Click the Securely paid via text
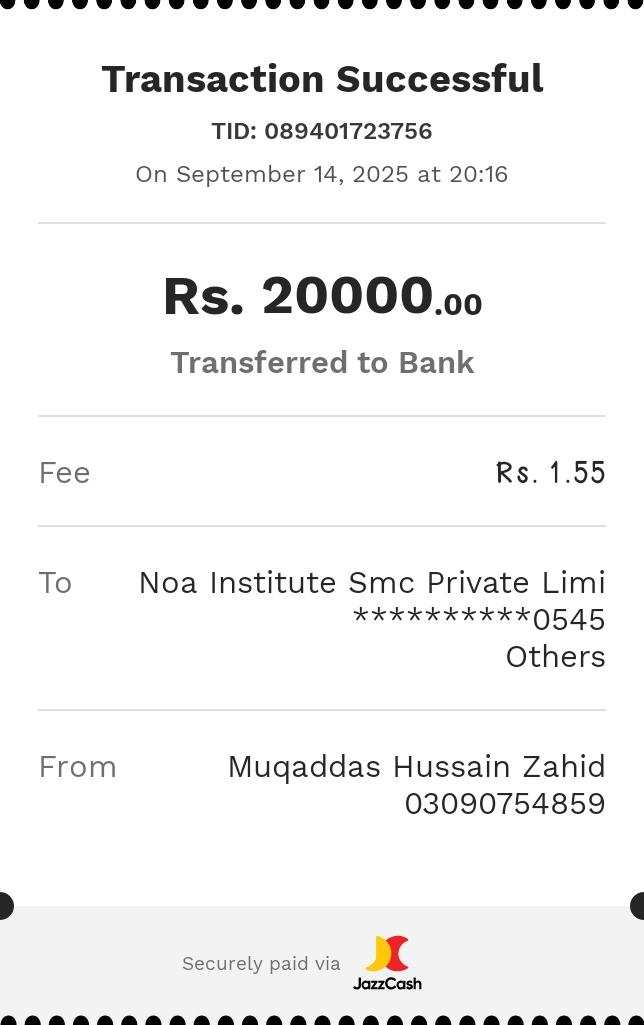The height and width of the screenshot is (1025, 644). [261, 963]
